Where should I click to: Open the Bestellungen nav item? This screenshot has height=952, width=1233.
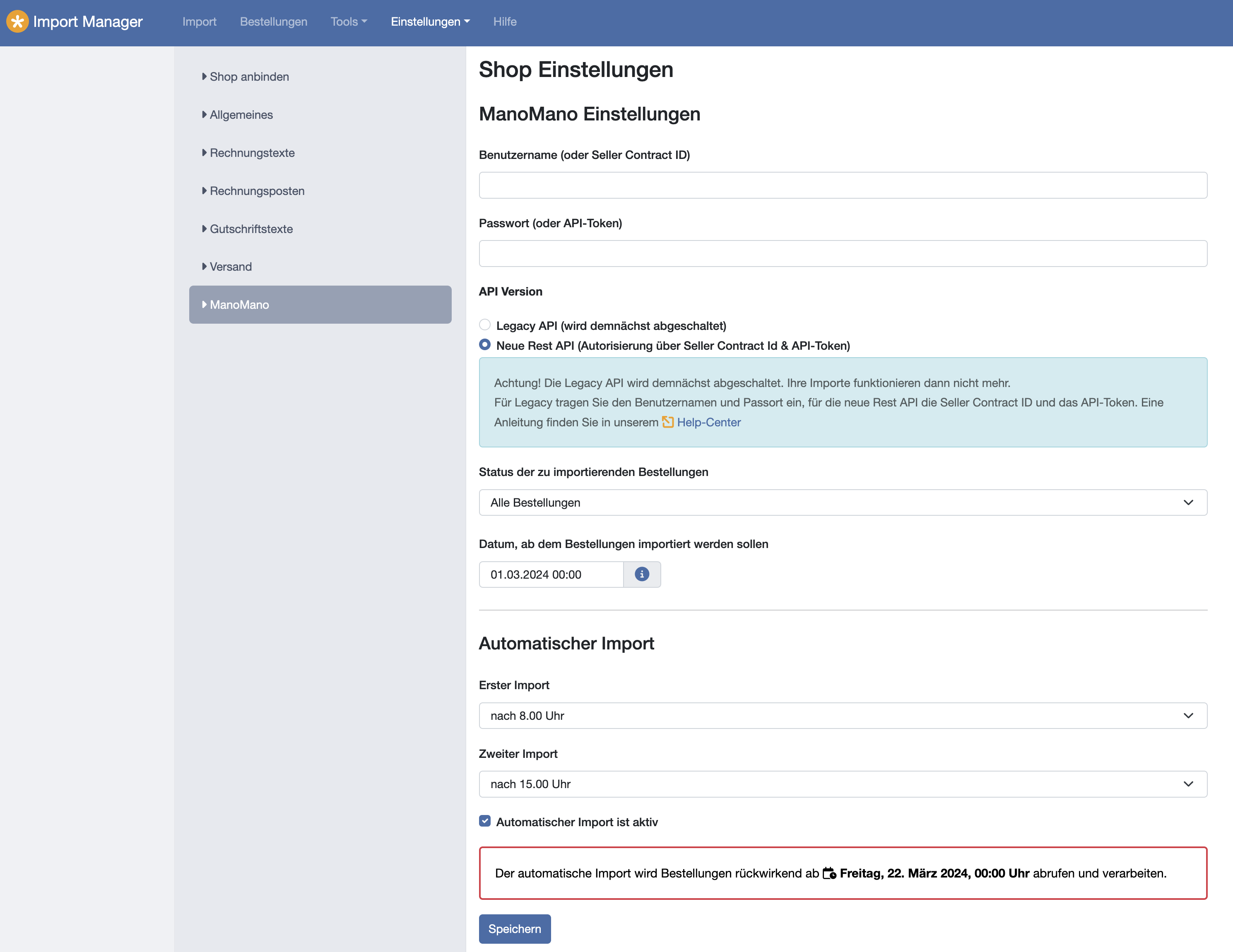coord(274,22)
